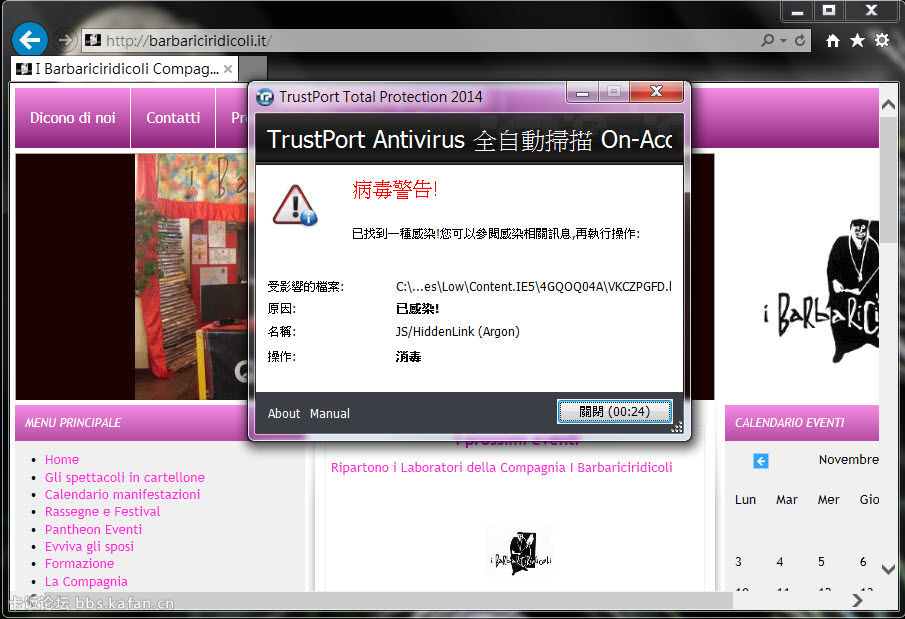Viewport: 905px width, 619px height.
Task: Open browser Tools gear icon
Action: coord(882,40)
